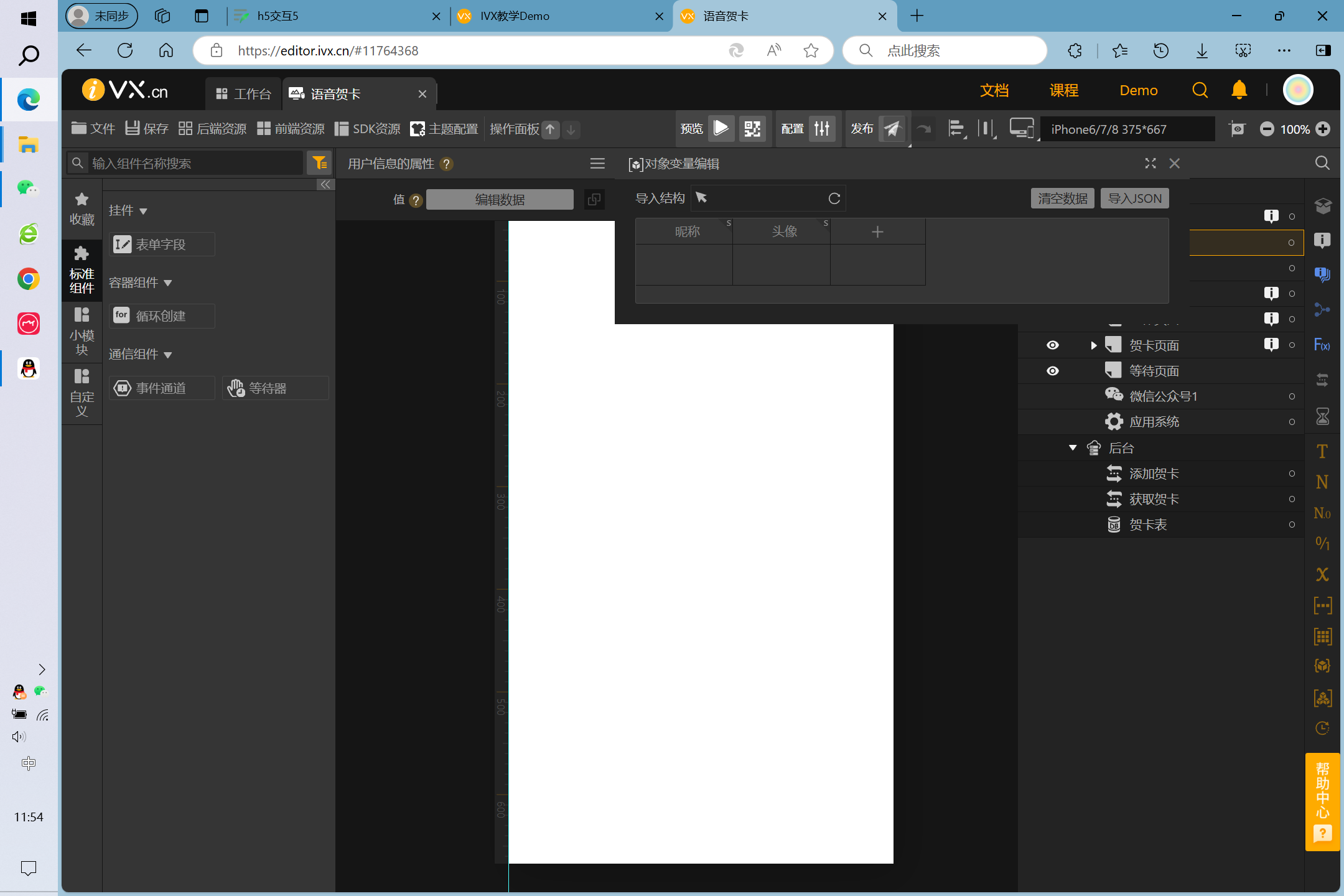Click the preview play button in toolbar

coord(722,128)
